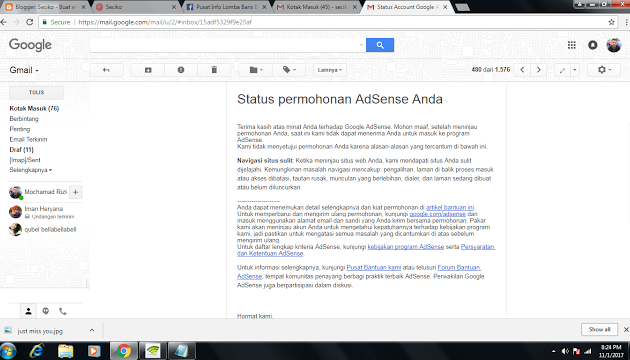Click the browser back arrow
Image resolution: width=630 pixels, height=360 pixels.
4,22
